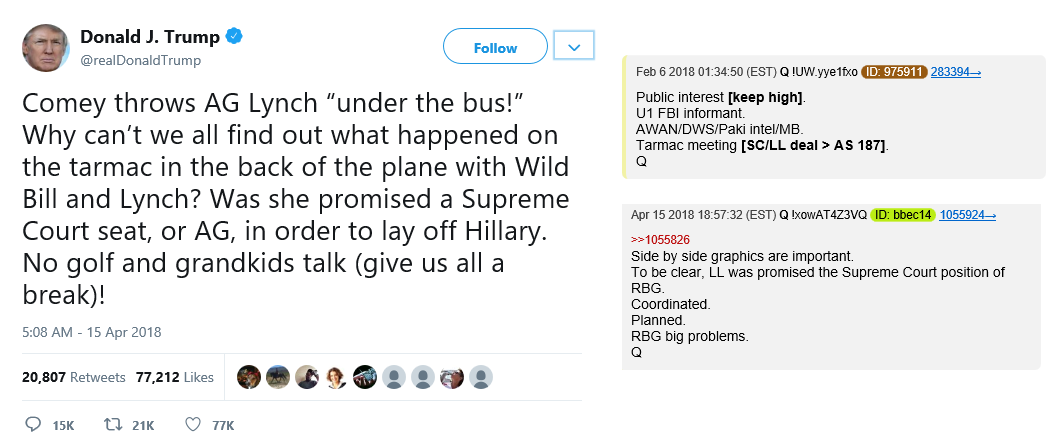
Task: Click the reply speech bubble icon
Action: click(32, 424)
